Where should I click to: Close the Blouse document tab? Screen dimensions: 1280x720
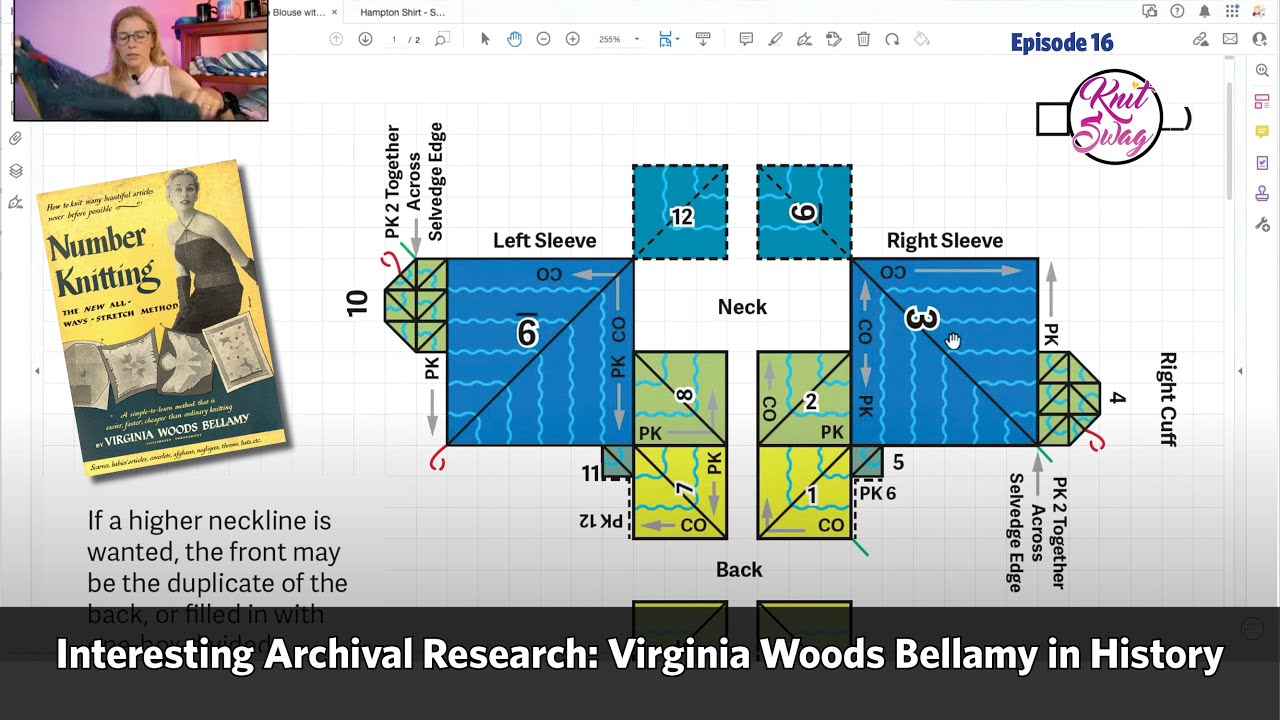tap(335, 12)
